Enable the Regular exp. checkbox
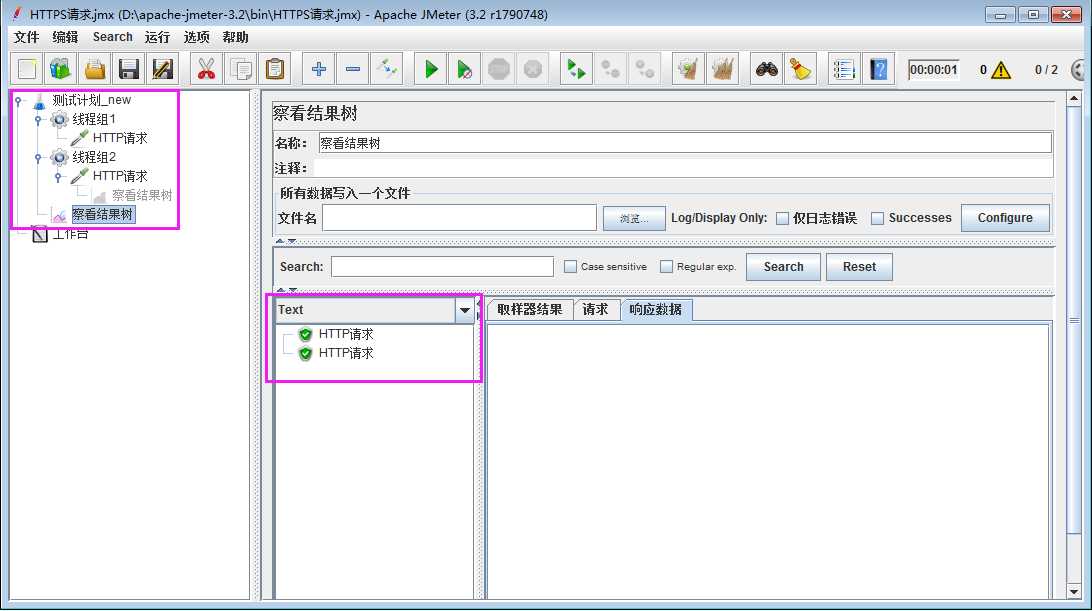The image size is (1092, 611). (666, 266)
